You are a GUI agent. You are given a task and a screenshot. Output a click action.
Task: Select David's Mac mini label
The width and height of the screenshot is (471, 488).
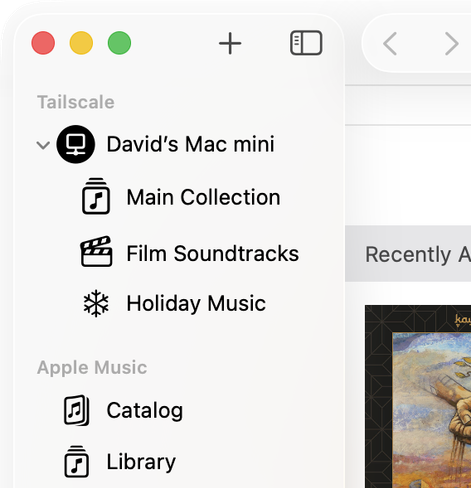click(190, 144)
